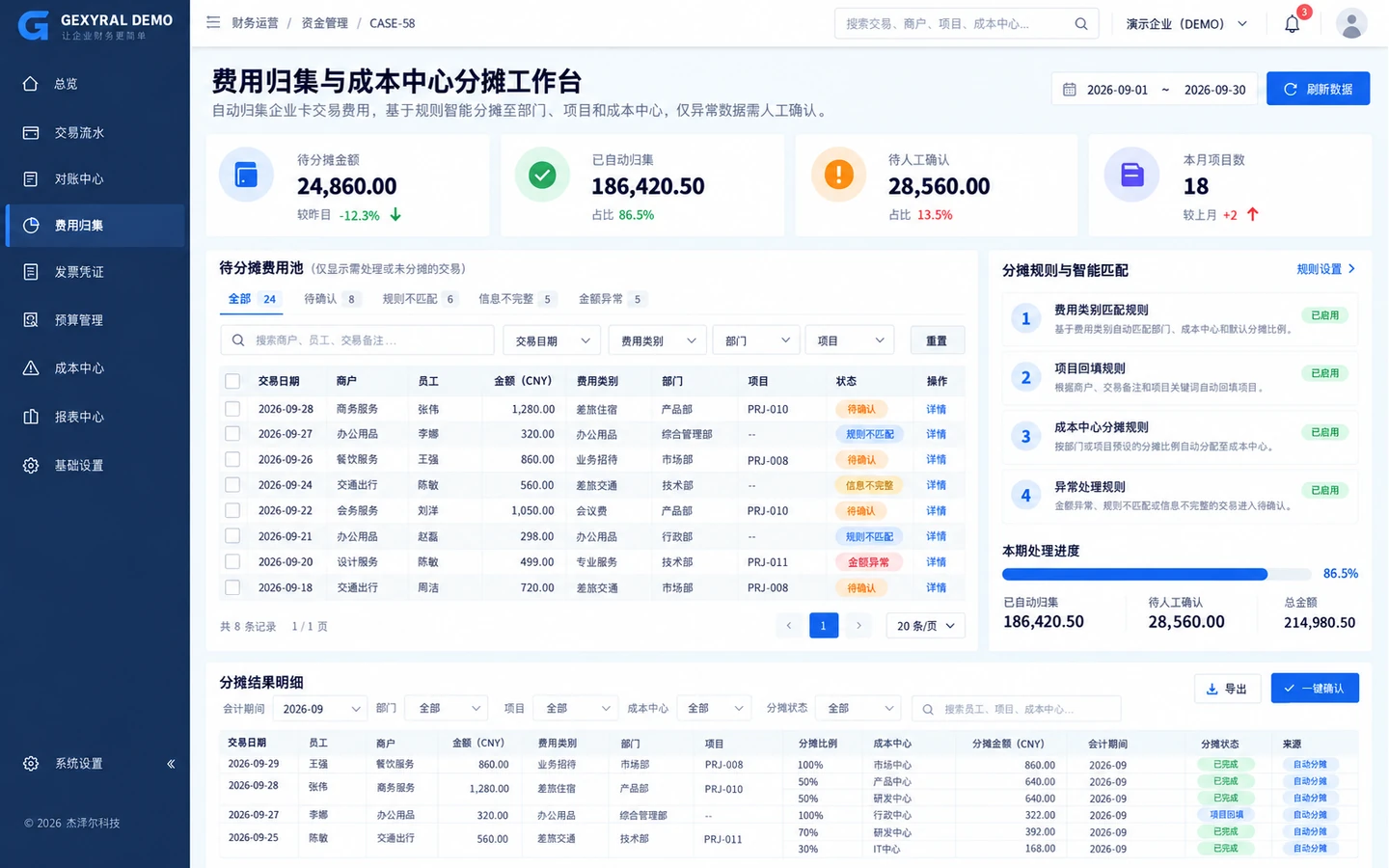Click the 重置 filter button

point(937,340)
